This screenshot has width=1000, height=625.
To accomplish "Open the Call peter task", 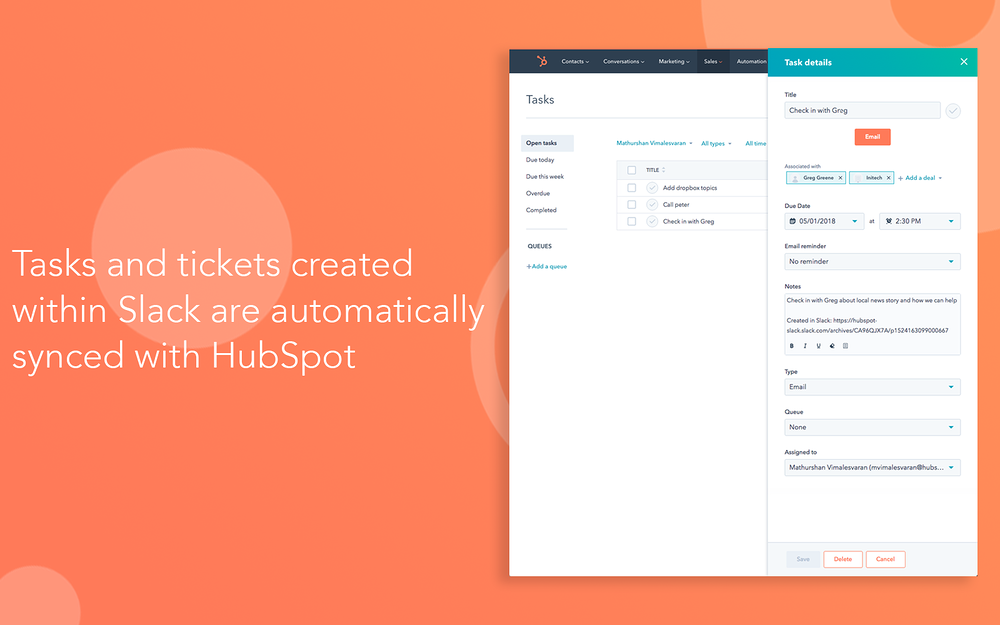I will click(676, 205).
